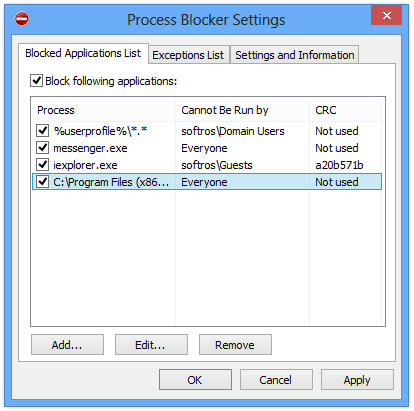Click the 'Cannot Be Run by' column header

[242, 110]
